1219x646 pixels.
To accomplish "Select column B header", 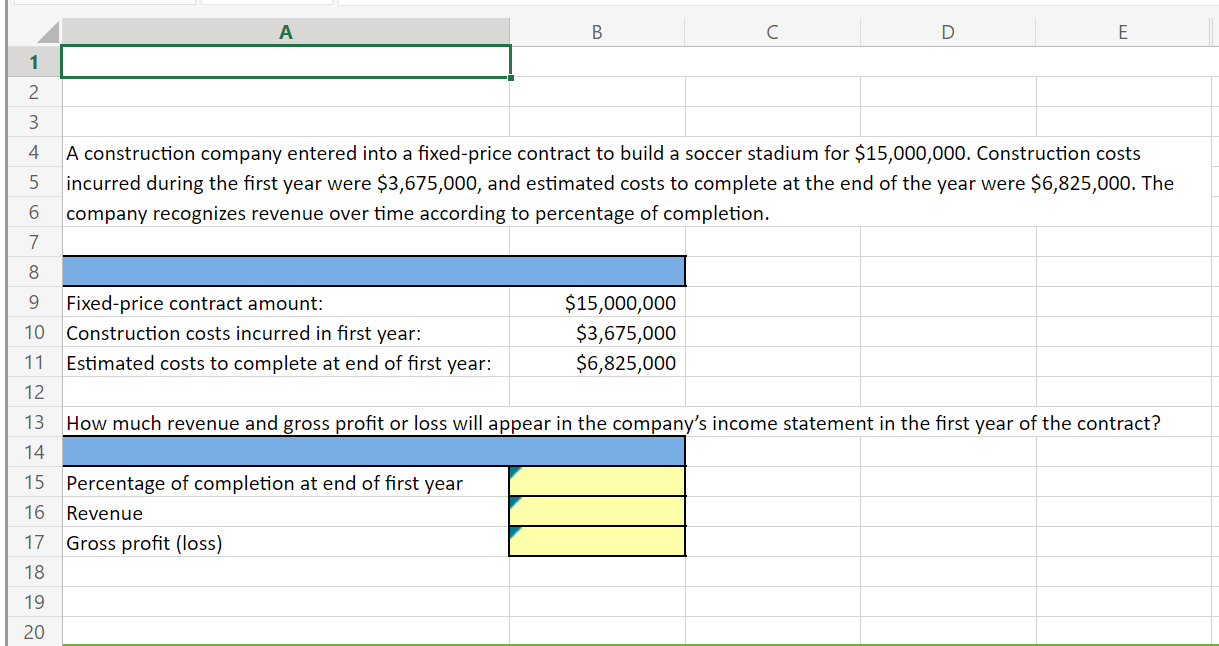I will pos(597,32).
